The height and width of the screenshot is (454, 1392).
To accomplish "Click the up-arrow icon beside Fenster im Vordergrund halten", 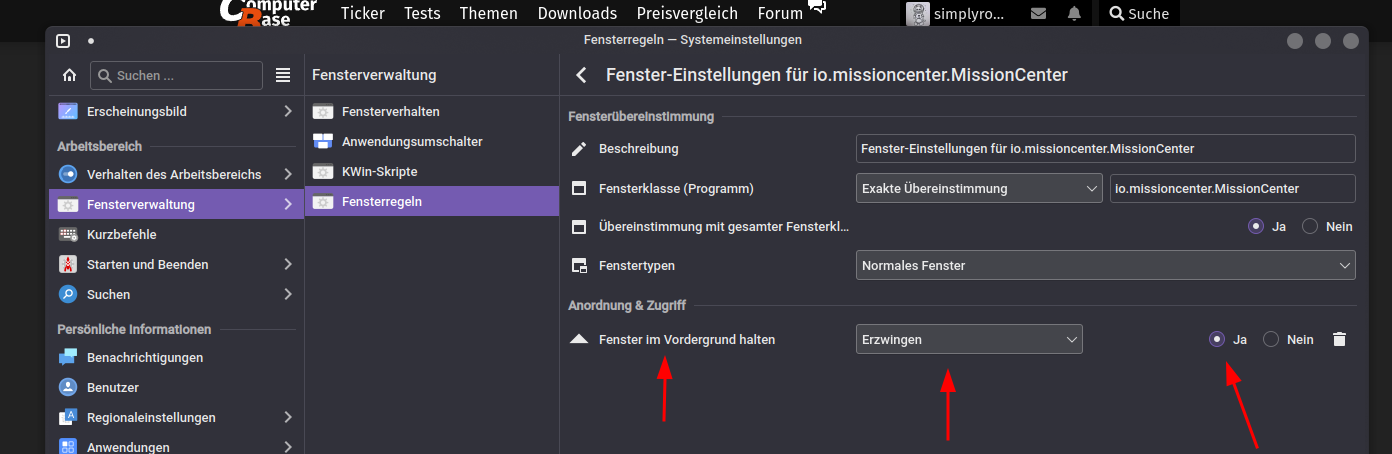I will (x=579, y=339).
